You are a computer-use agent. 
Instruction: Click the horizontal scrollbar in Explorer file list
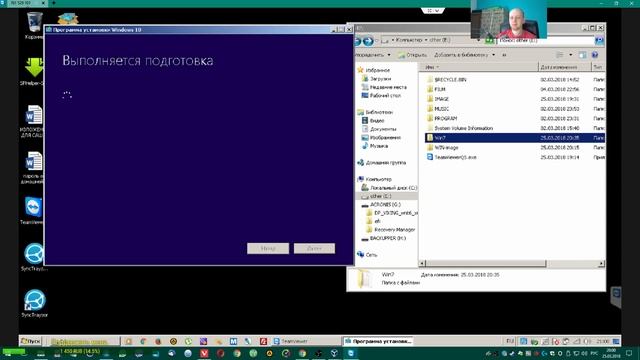[x=486, y=264]
